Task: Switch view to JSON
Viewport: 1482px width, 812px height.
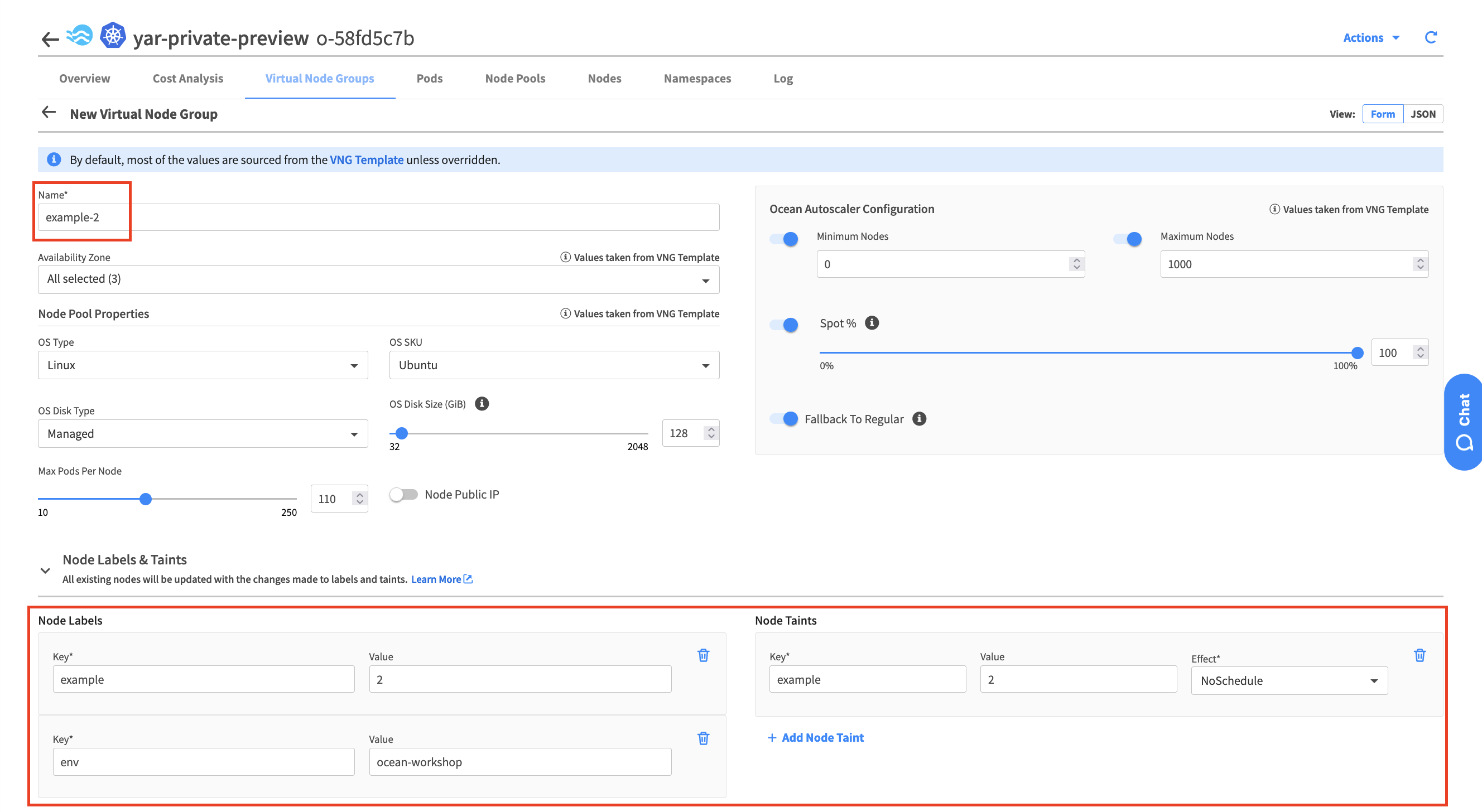Action: pos(1423,114)
